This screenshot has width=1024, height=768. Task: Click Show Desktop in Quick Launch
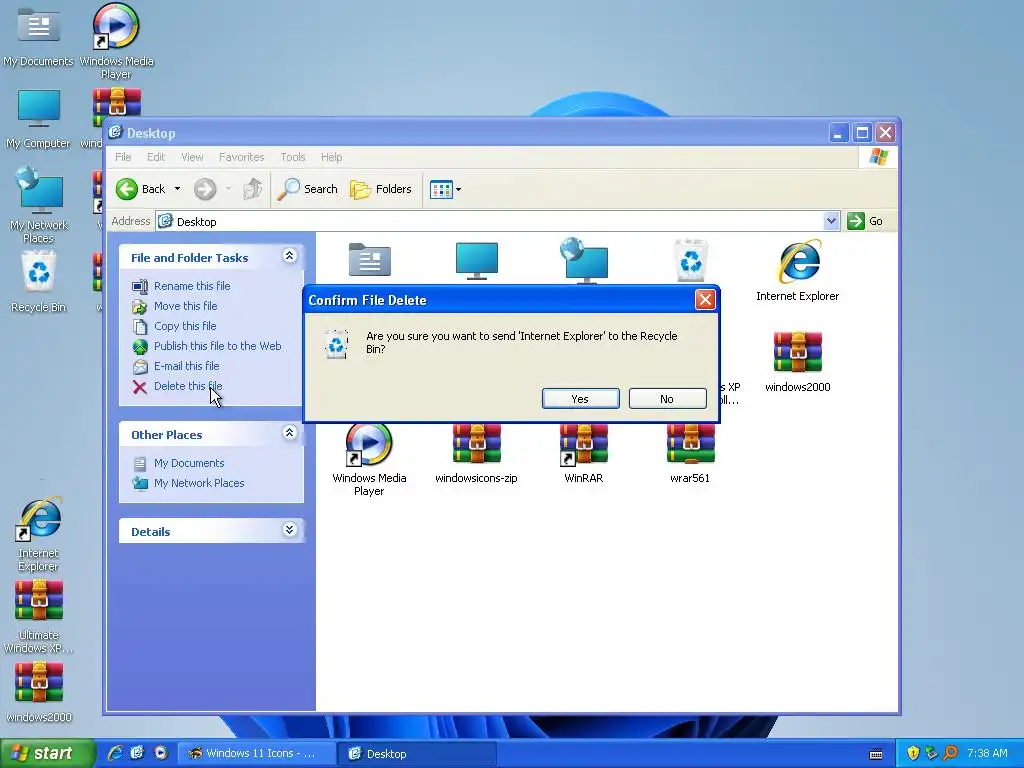click(x=137, y=753)
